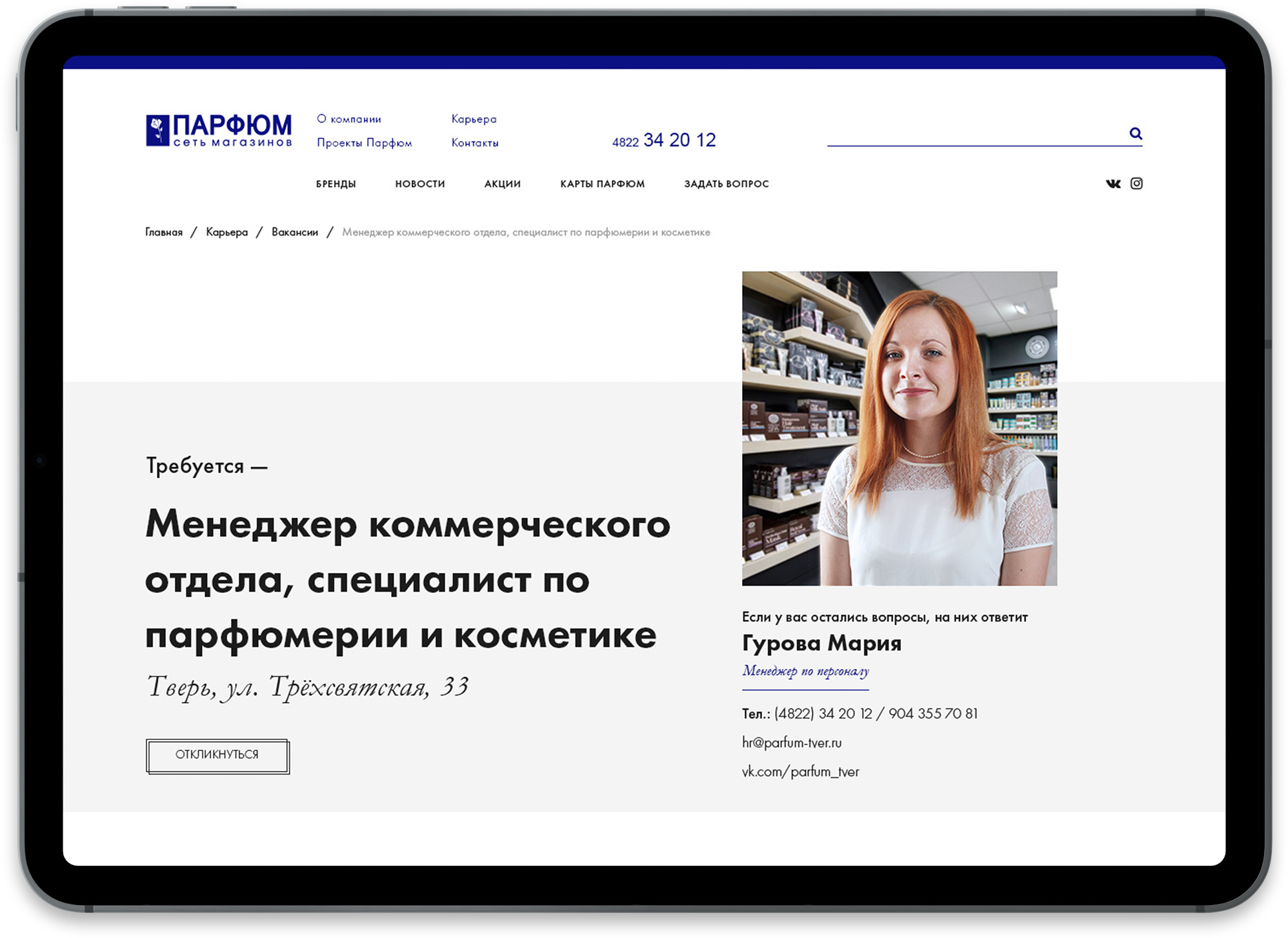Open the НОВОСТИ menu item
This screenshot has width=1288, height=938.
point(420,184)
